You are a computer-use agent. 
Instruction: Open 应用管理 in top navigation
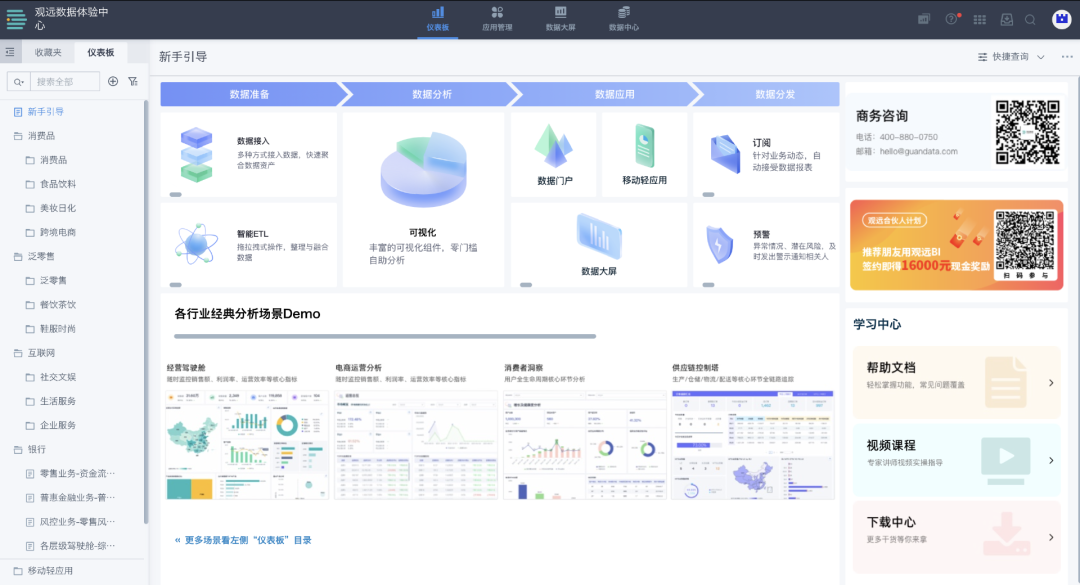tap(497, 19)
